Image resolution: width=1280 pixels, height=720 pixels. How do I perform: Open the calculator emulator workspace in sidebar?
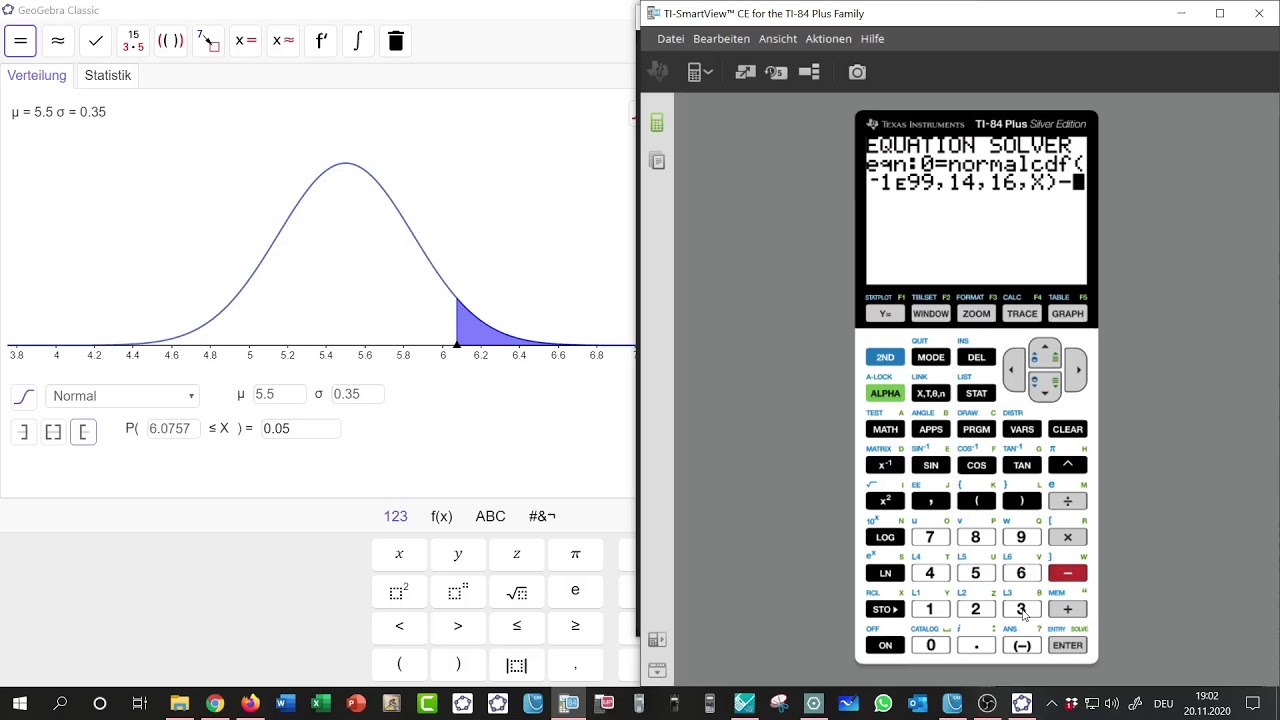(657, 123)
